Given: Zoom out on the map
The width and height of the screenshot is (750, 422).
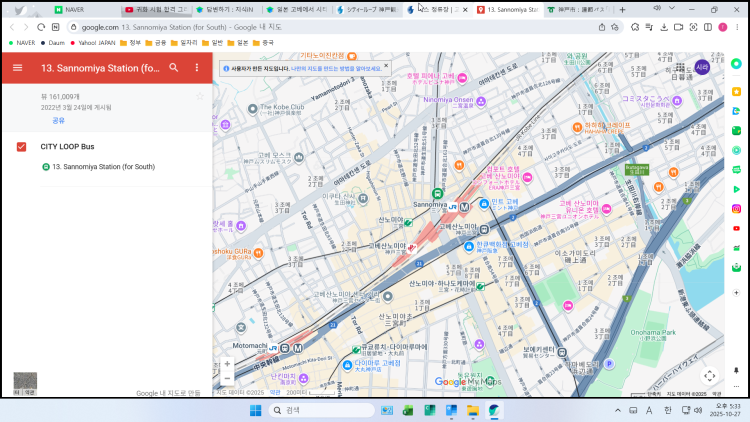Looking at the screenshot, I should point(227,378).
